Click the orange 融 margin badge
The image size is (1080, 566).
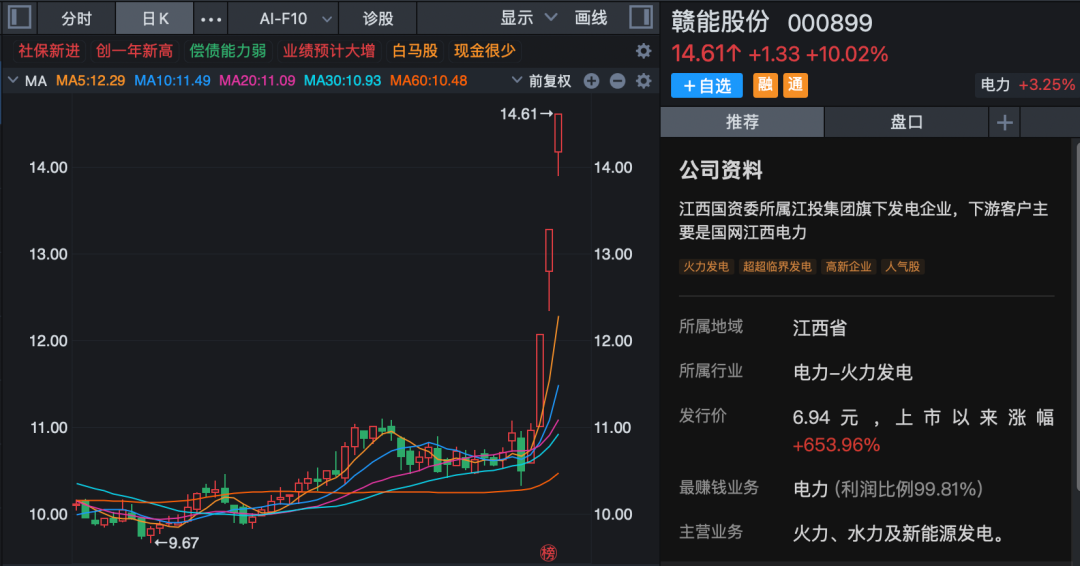pyautogui.click(x=765, y=86)
